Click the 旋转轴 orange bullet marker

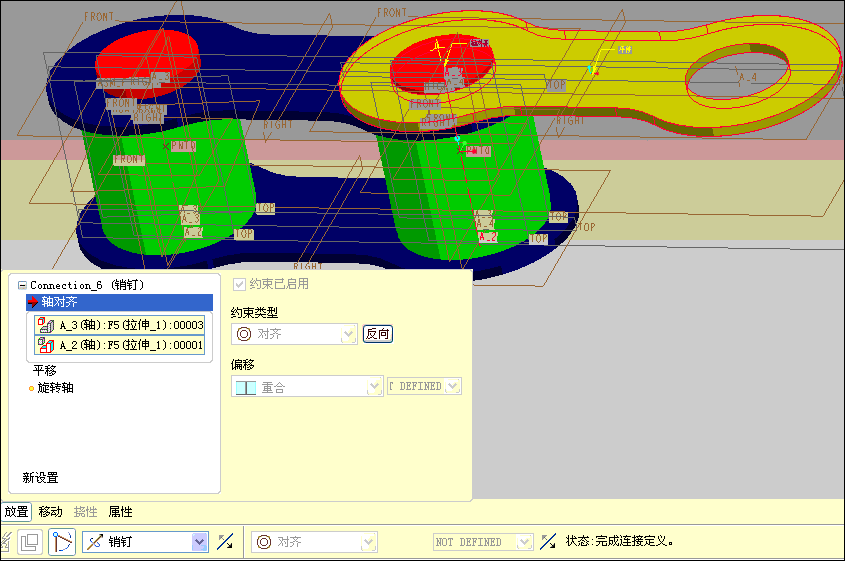click(x=31, y=389)
